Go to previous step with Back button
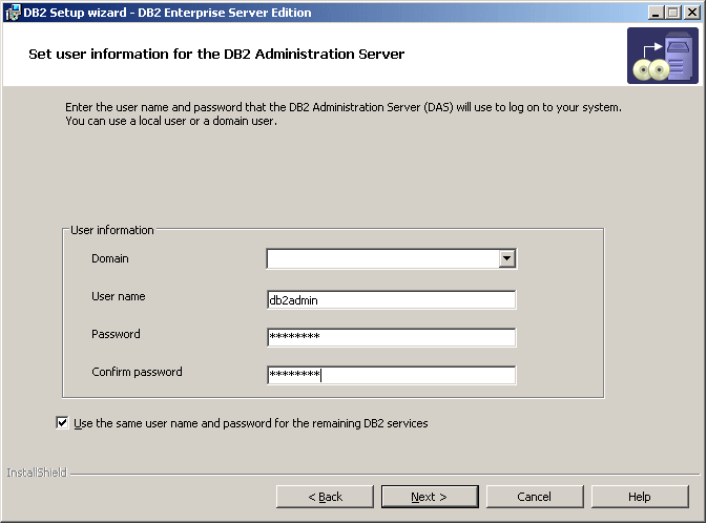Viewport: 706px width, 523px height. pos(325,496)
